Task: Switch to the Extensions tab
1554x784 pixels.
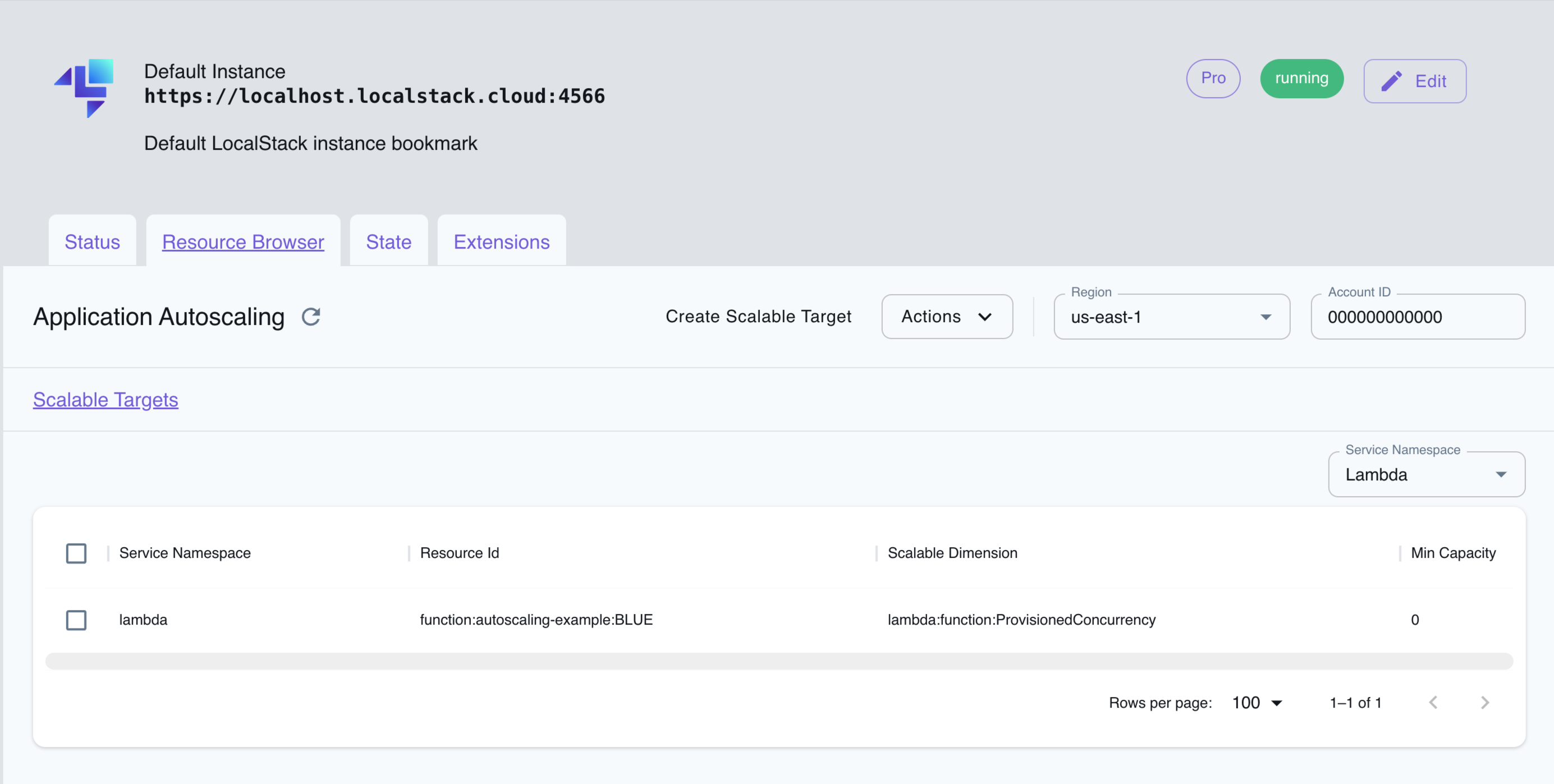Action: [501, 242]
